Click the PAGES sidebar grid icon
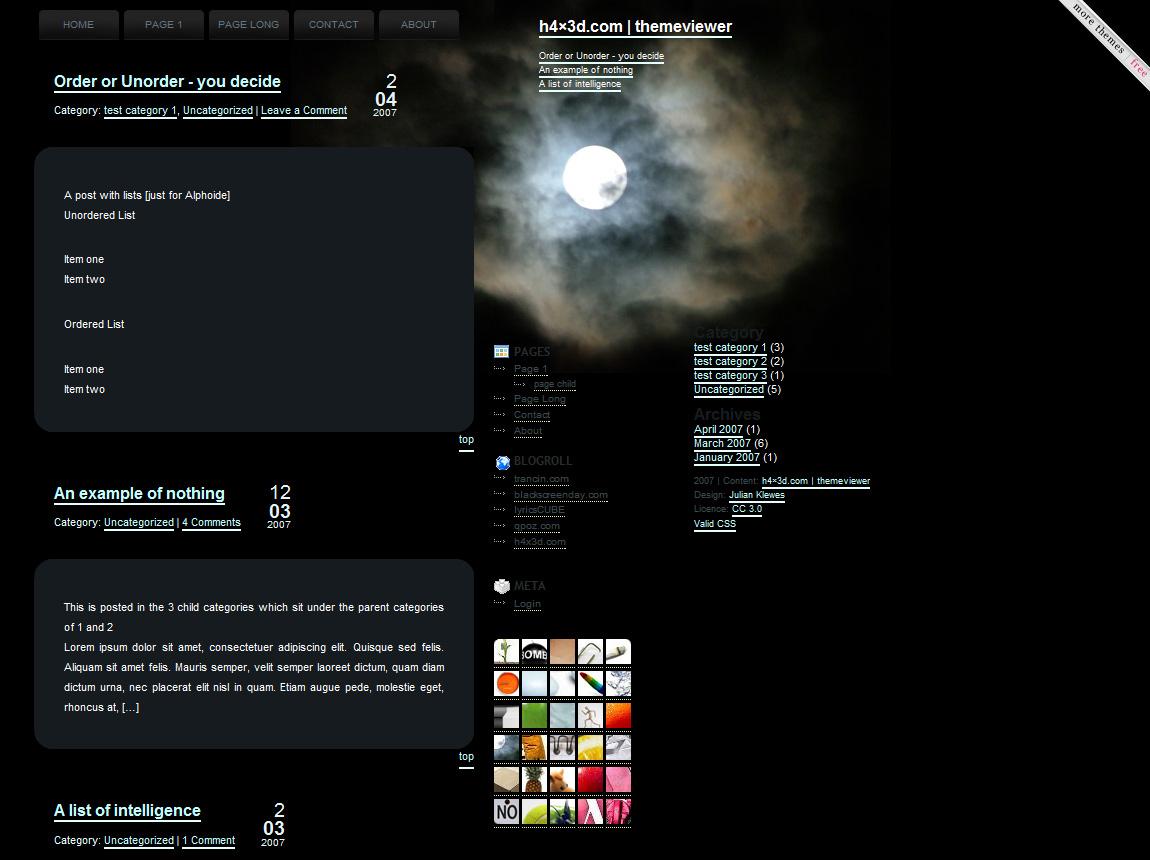The image size is (1150, 860). tap(500, 351)
